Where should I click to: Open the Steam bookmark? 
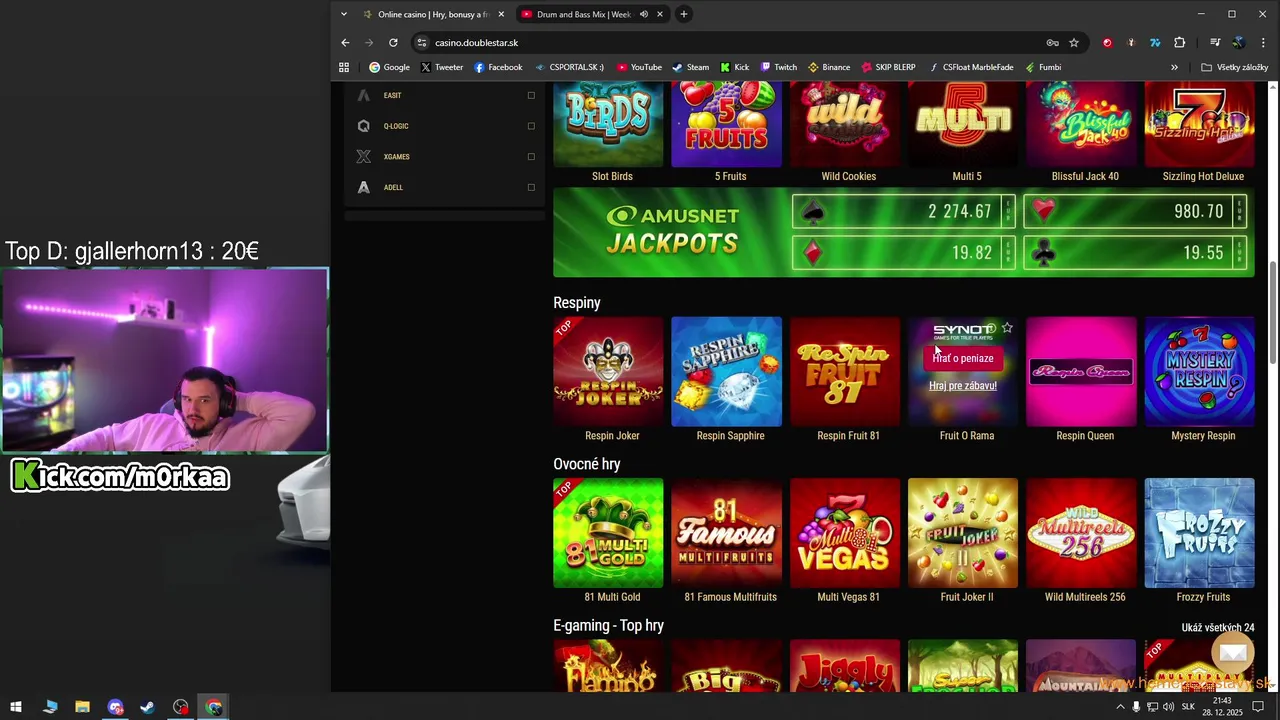point(690,67)
